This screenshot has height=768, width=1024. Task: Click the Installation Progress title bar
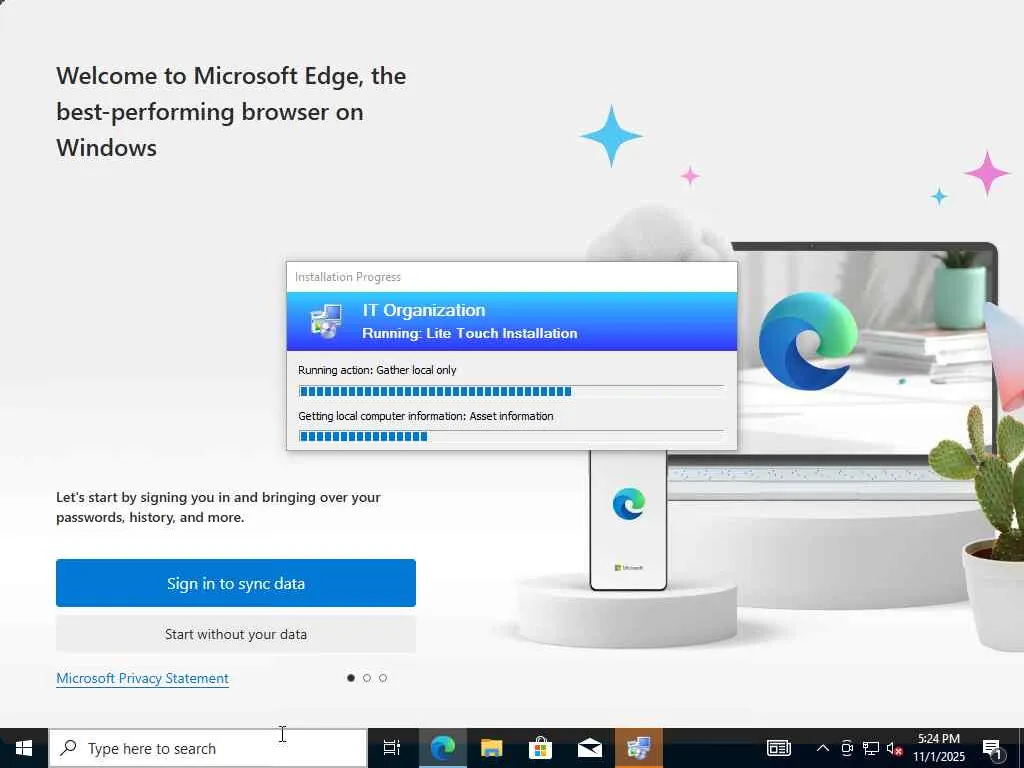click(x=512, y=277)
